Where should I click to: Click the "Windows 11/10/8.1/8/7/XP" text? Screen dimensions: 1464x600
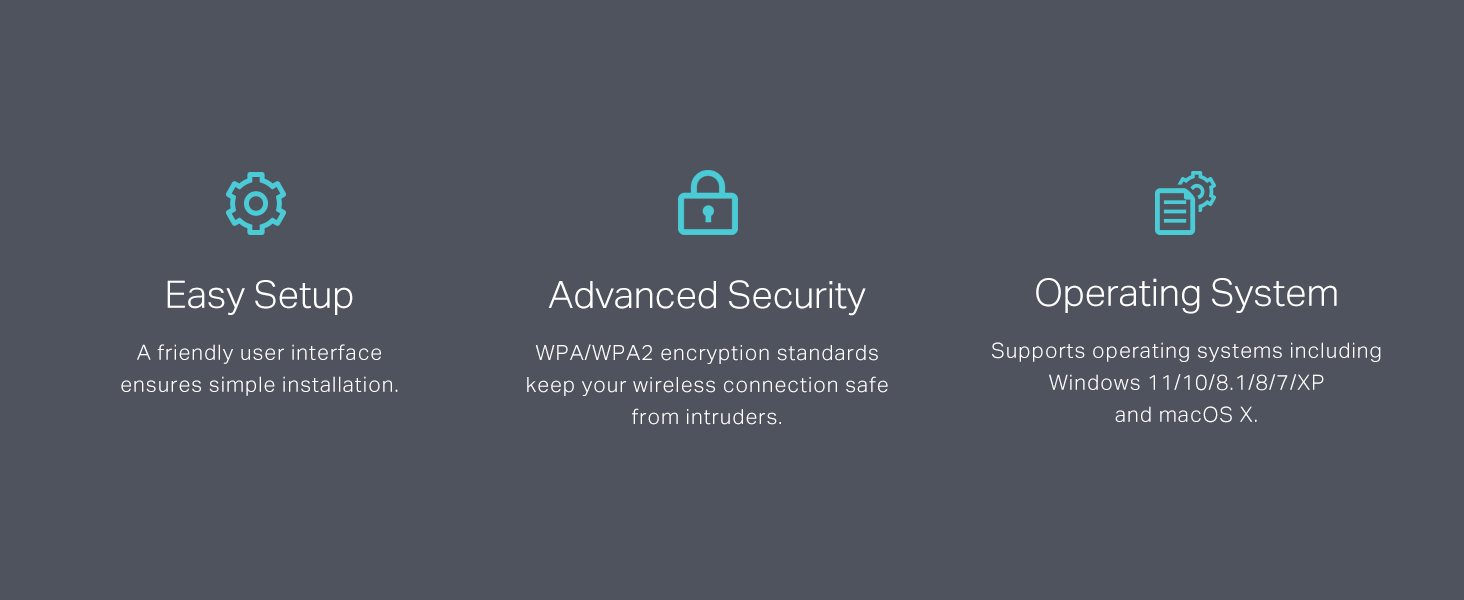pyautogui.click(x=1186, y=383)
